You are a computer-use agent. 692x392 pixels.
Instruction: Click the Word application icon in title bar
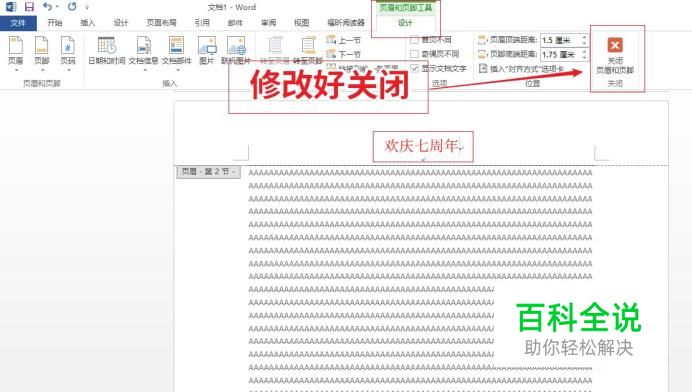[x=11, y=7]
